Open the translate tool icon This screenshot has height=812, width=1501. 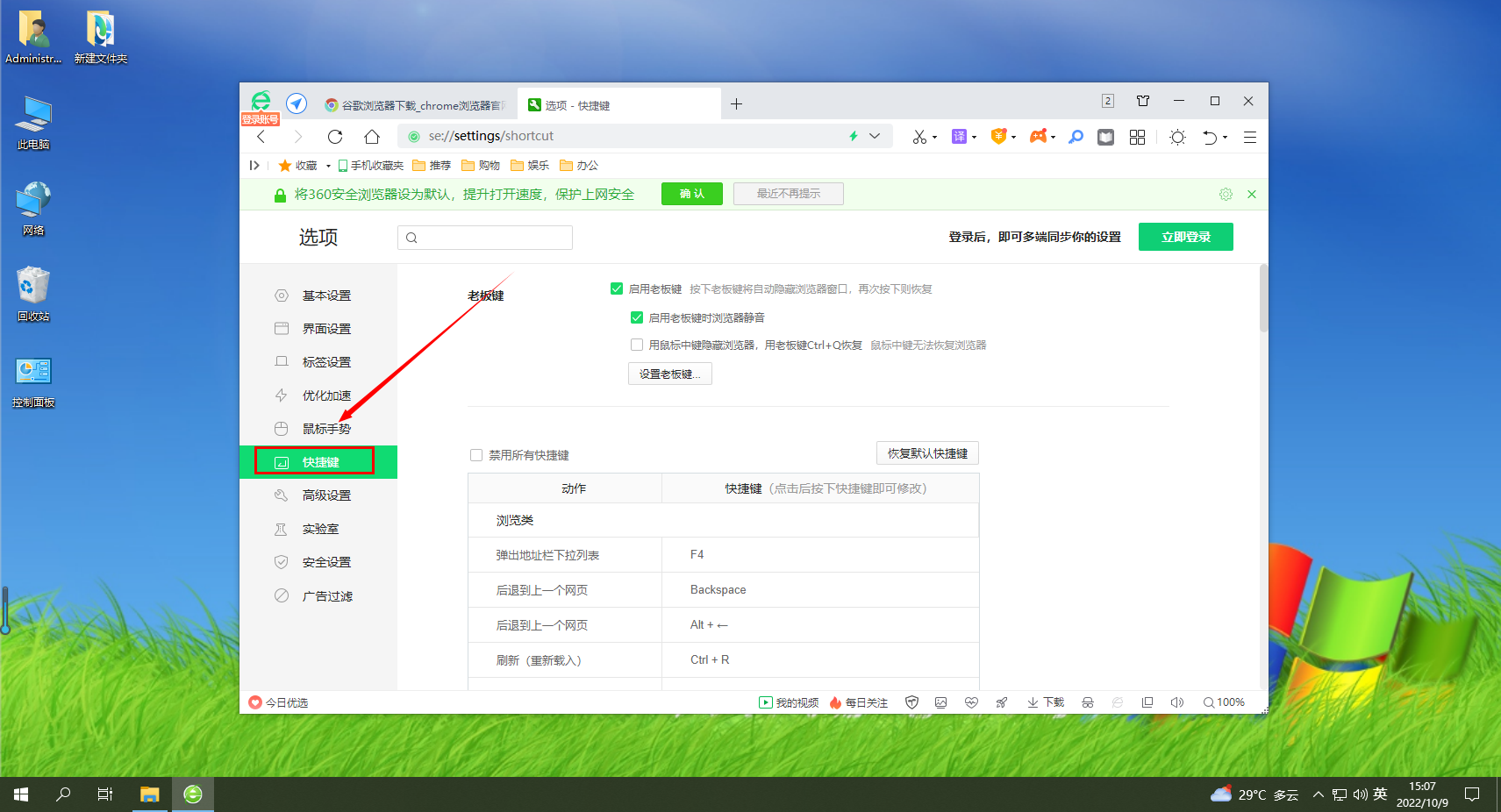tap(959, 137)
